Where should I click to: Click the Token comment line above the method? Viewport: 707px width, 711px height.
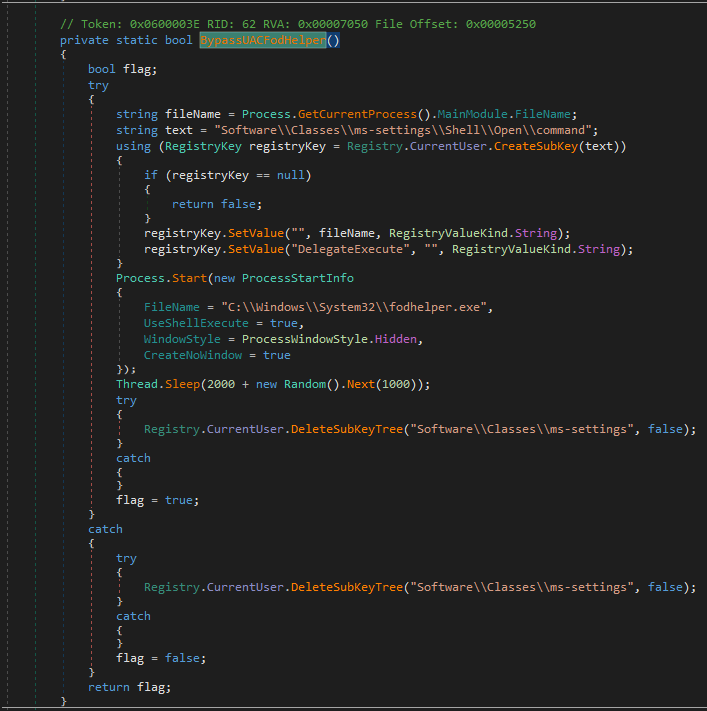click(298, 24)
